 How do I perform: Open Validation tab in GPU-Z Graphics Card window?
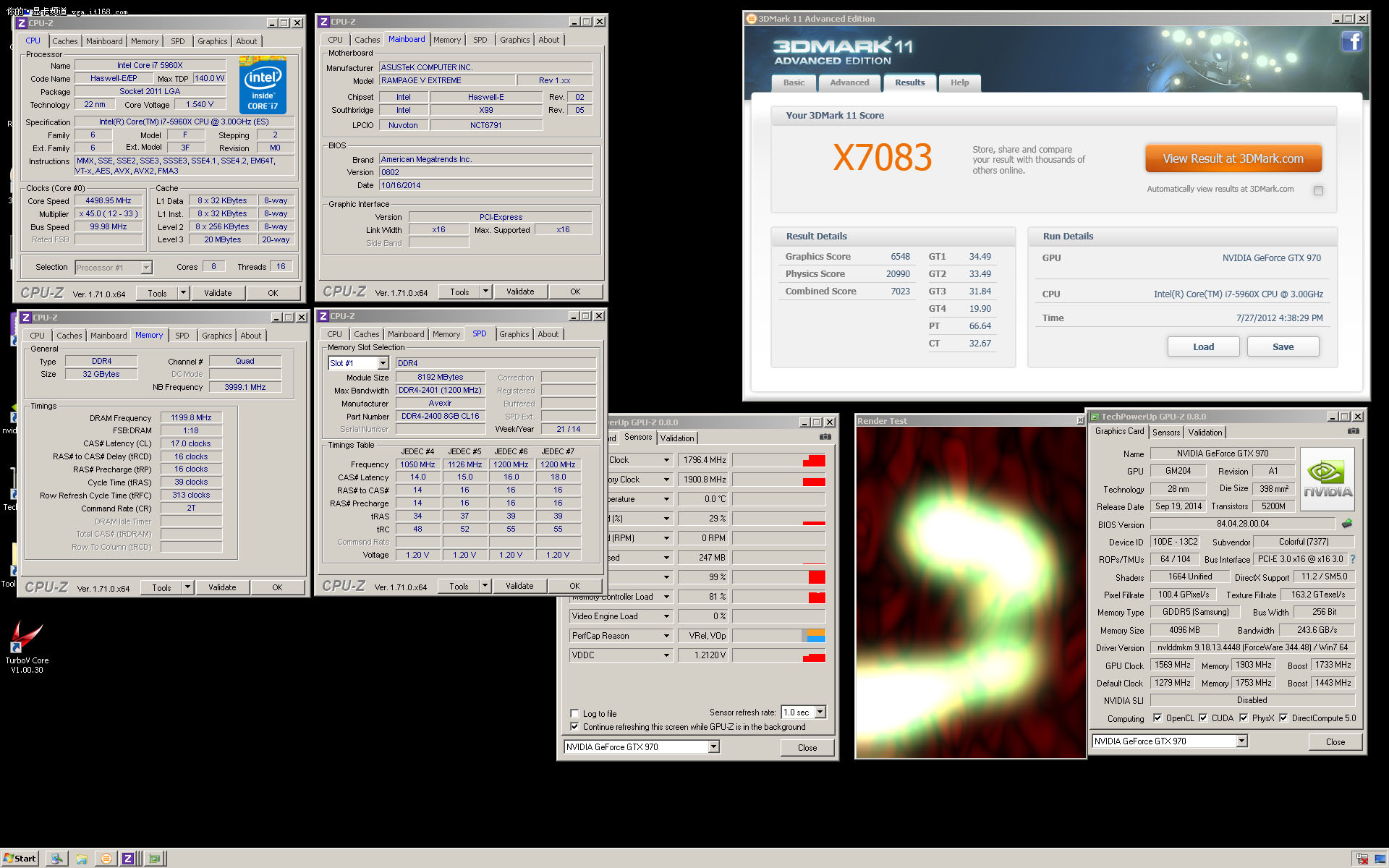click(x=1205, y=432)
